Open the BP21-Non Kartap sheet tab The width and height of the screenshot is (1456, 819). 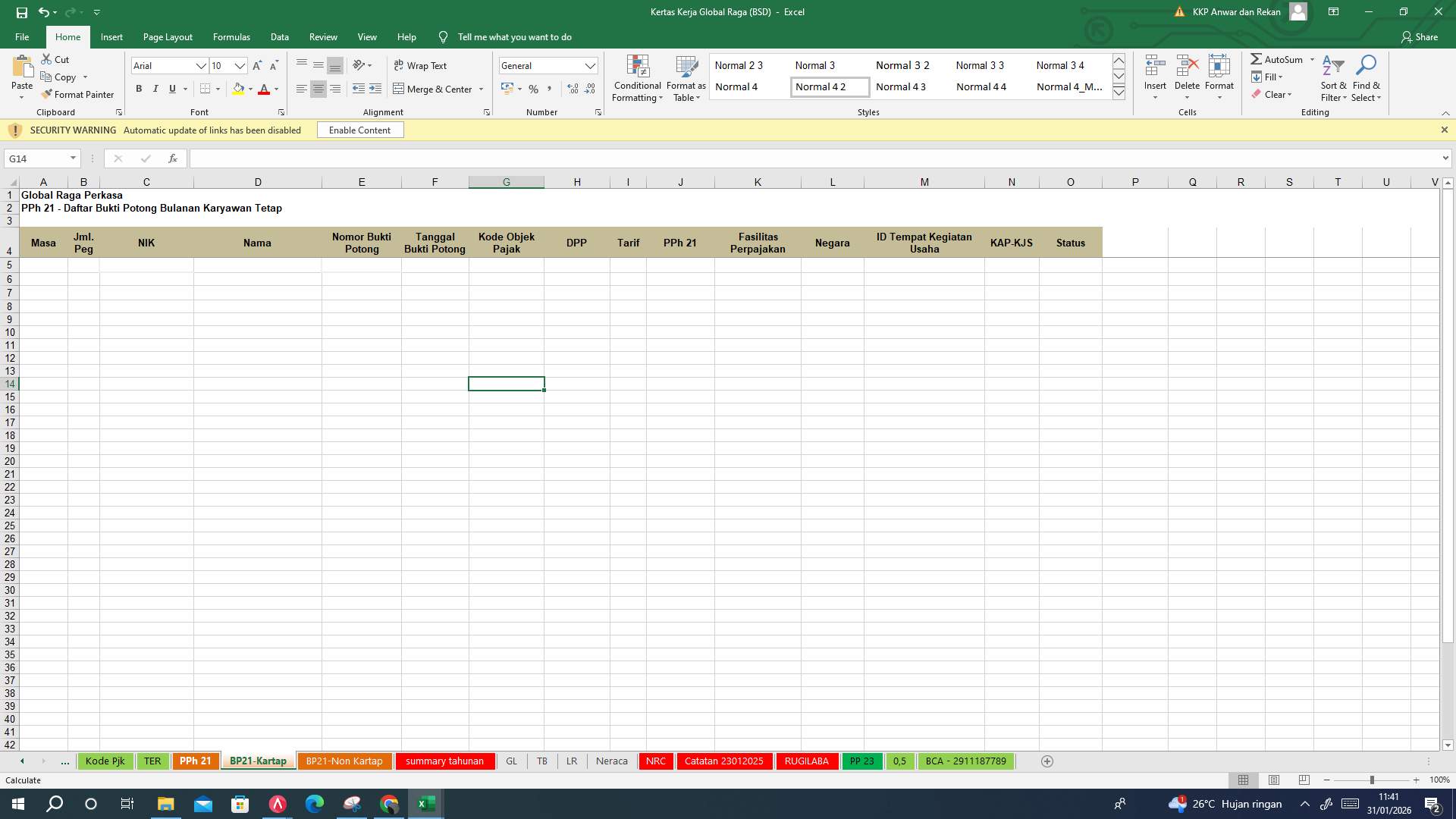point(344,761)
